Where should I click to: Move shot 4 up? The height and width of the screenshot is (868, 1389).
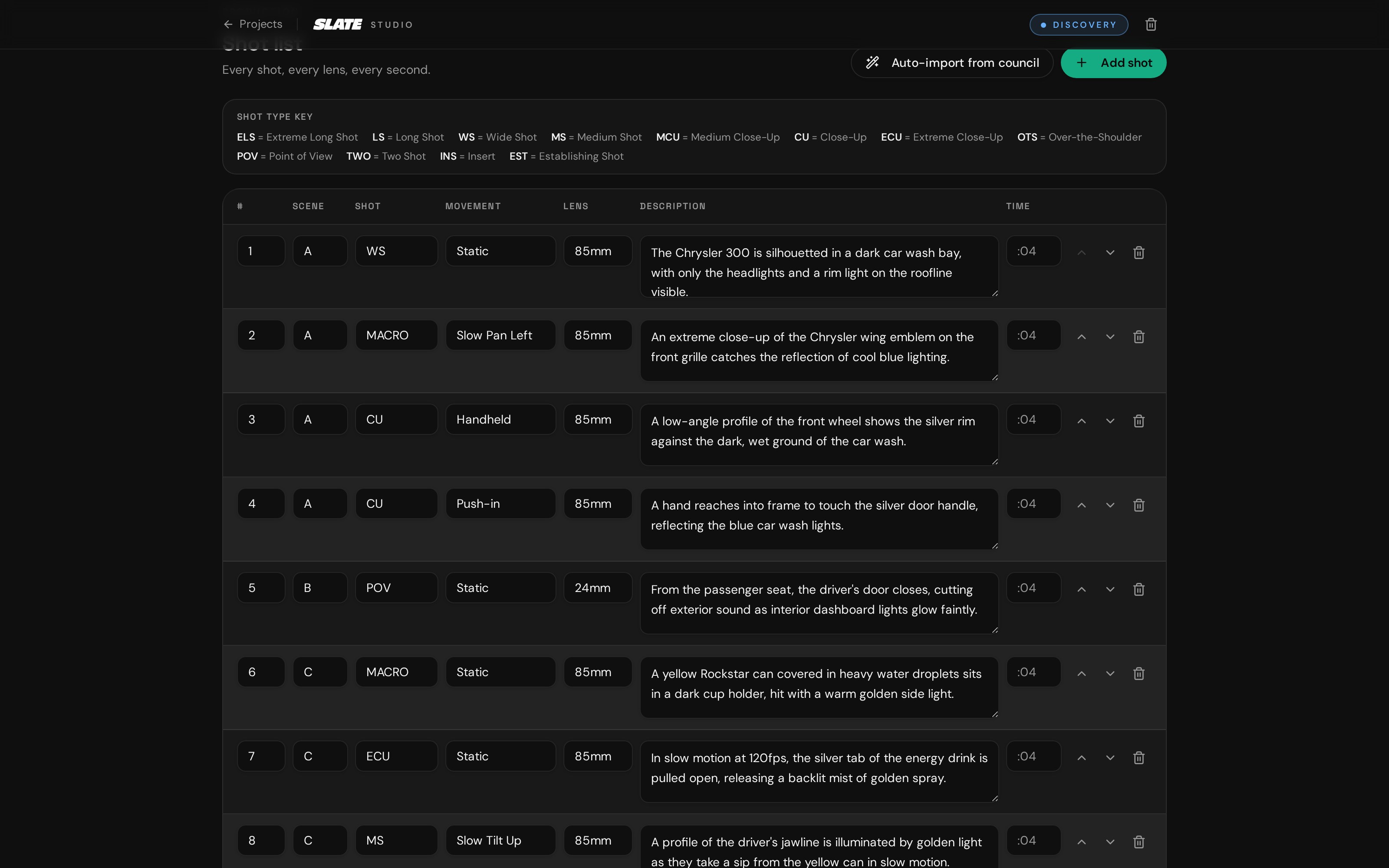pos(1081,505)
